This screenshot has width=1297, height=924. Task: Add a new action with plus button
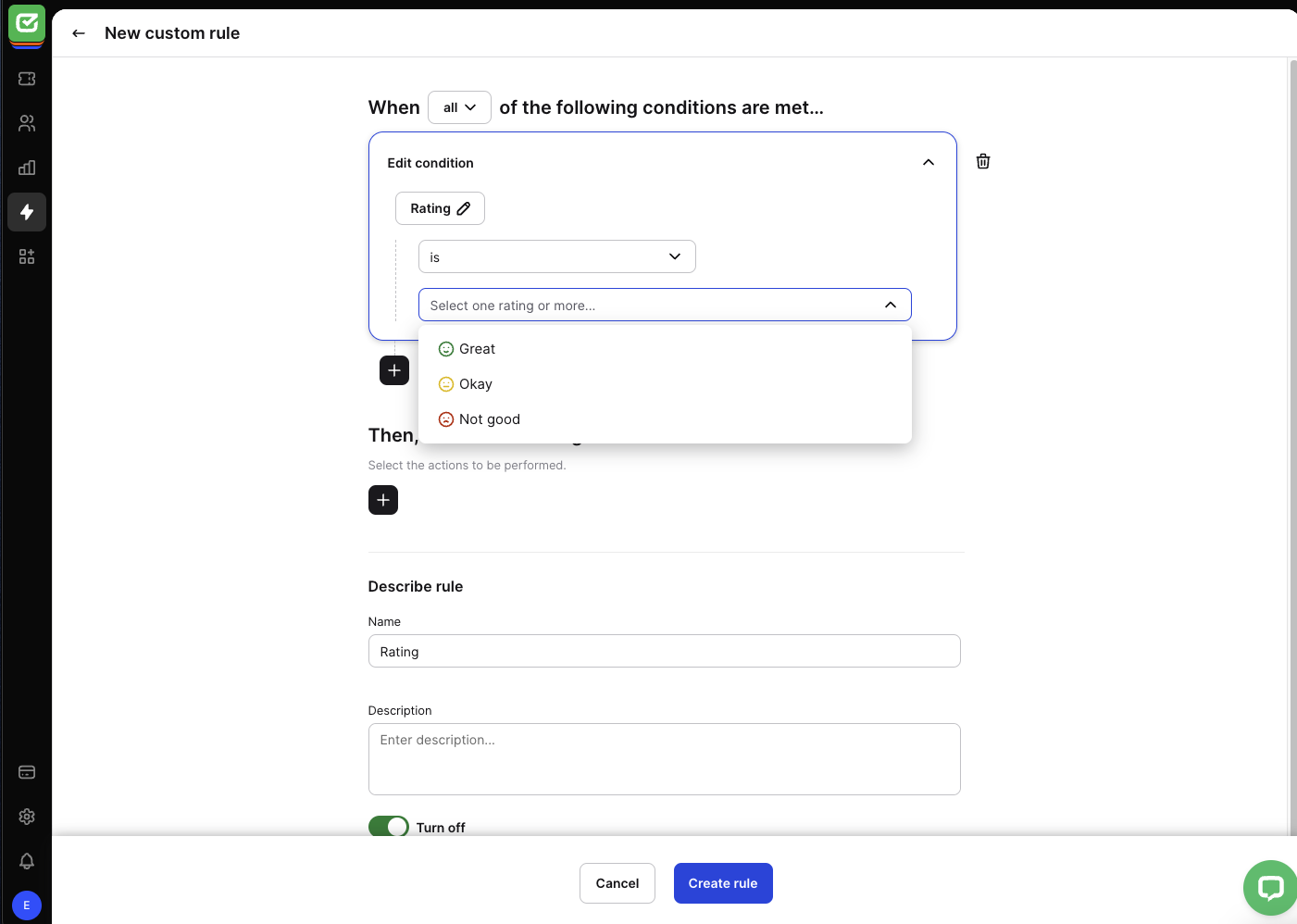point(383,500)
